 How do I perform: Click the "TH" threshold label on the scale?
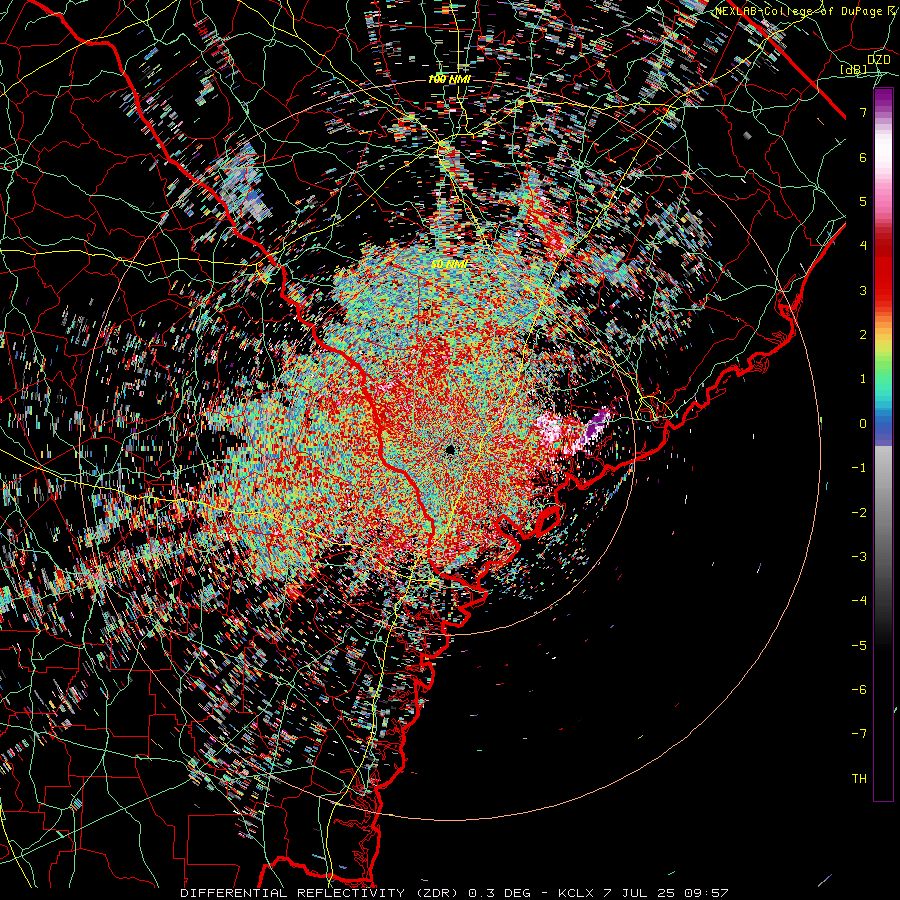pos(859,779)
